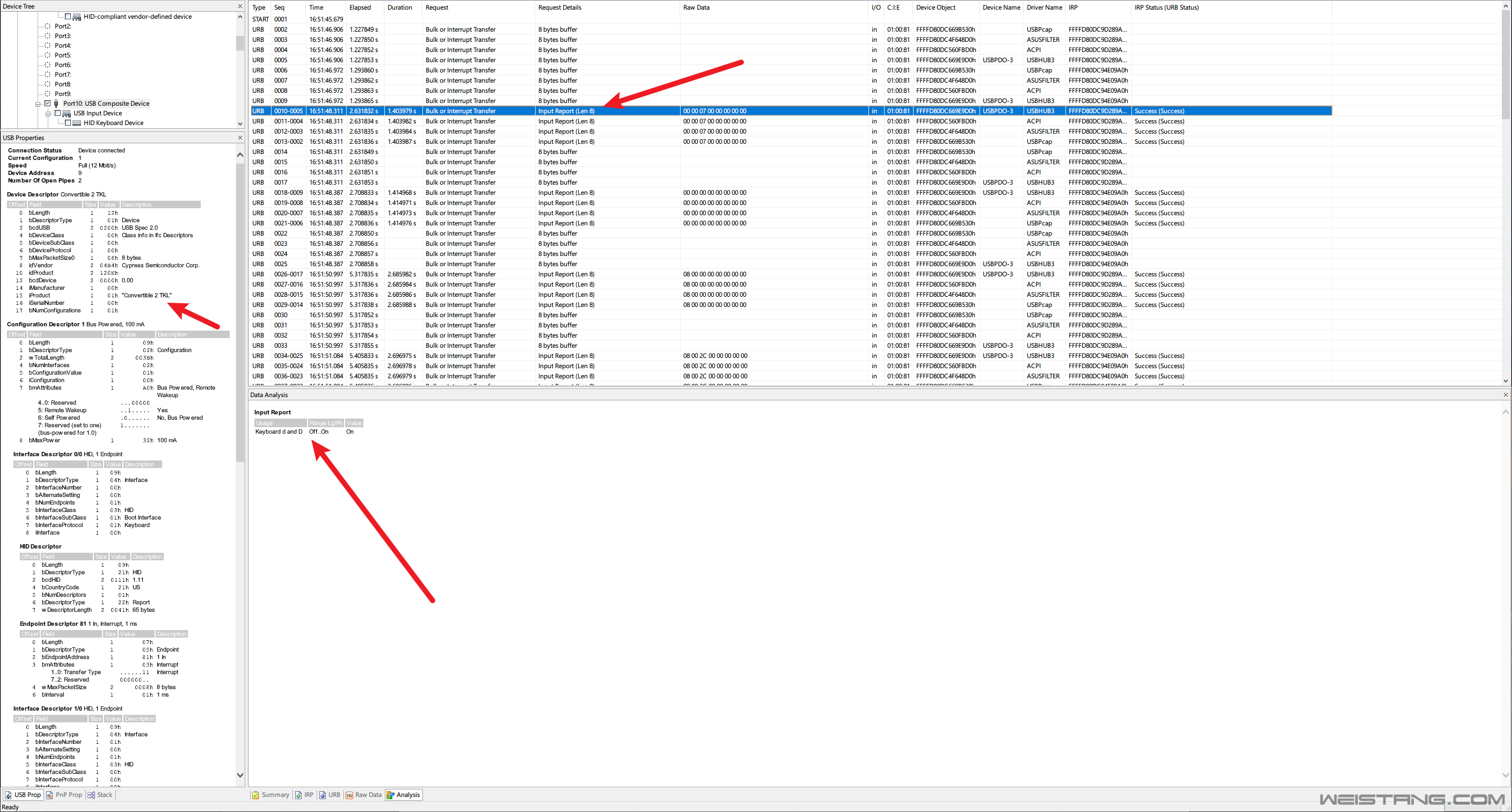
Task: Switch to the IRP tab
Action: pyautogui.click(x=304, y=795)
